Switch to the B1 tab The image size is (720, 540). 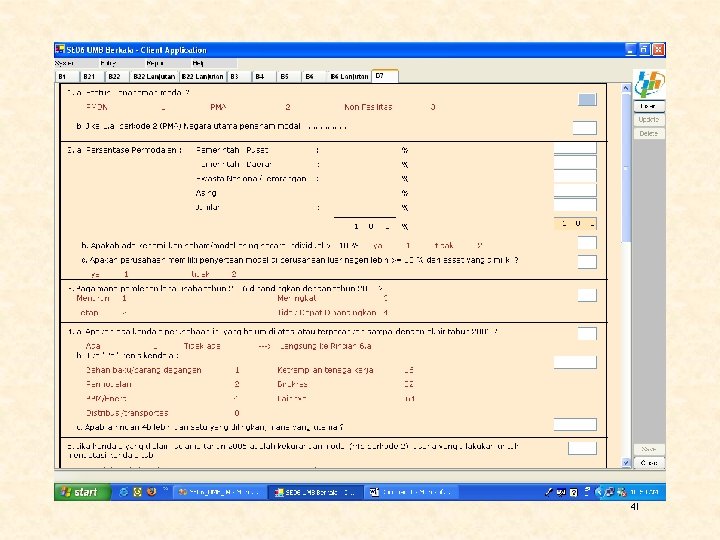[x=67, y=76]
